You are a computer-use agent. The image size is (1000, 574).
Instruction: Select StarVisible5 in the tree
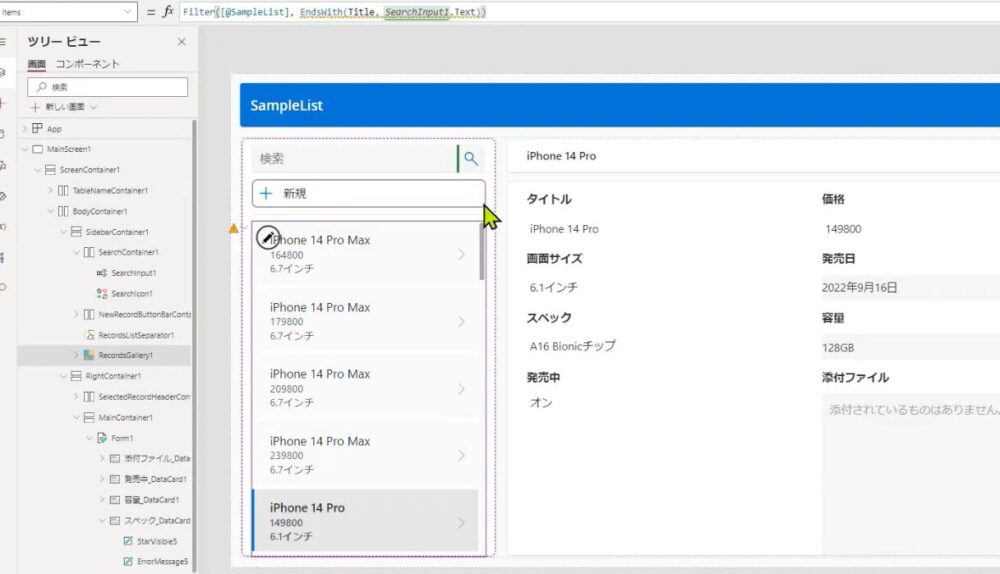coord(157,541)
